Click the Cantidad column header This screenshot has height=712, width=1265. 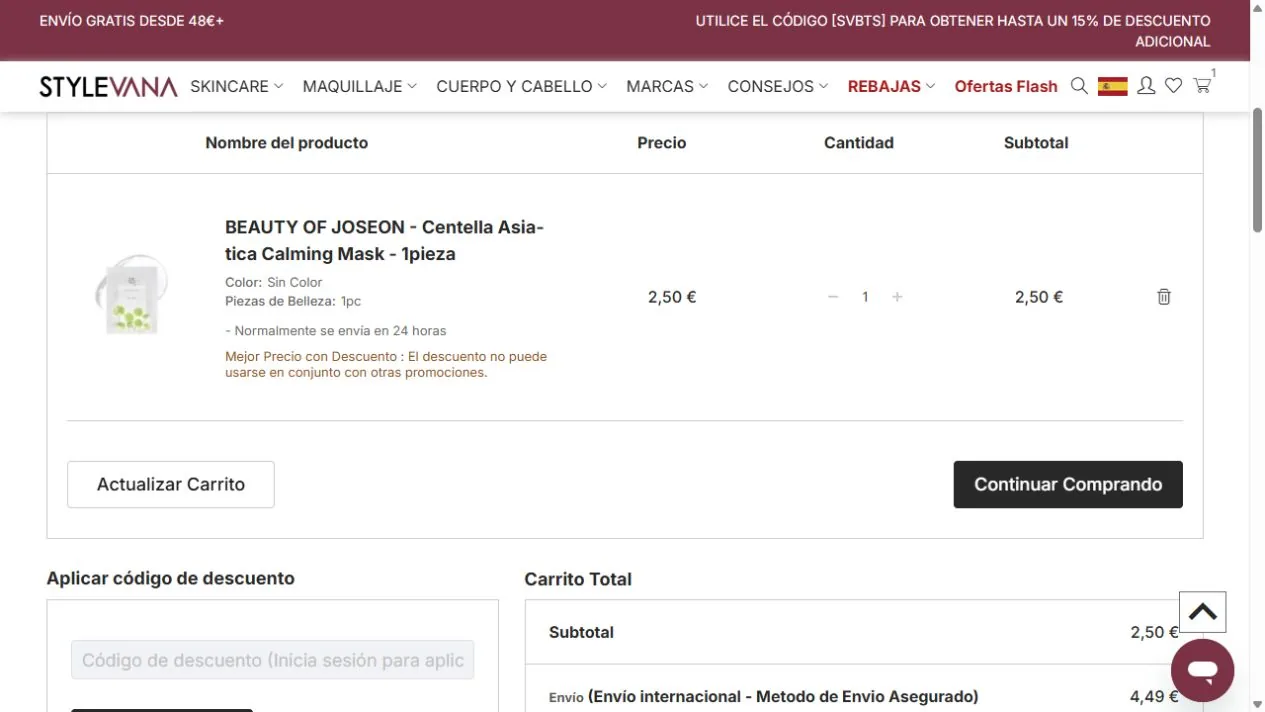859,143
